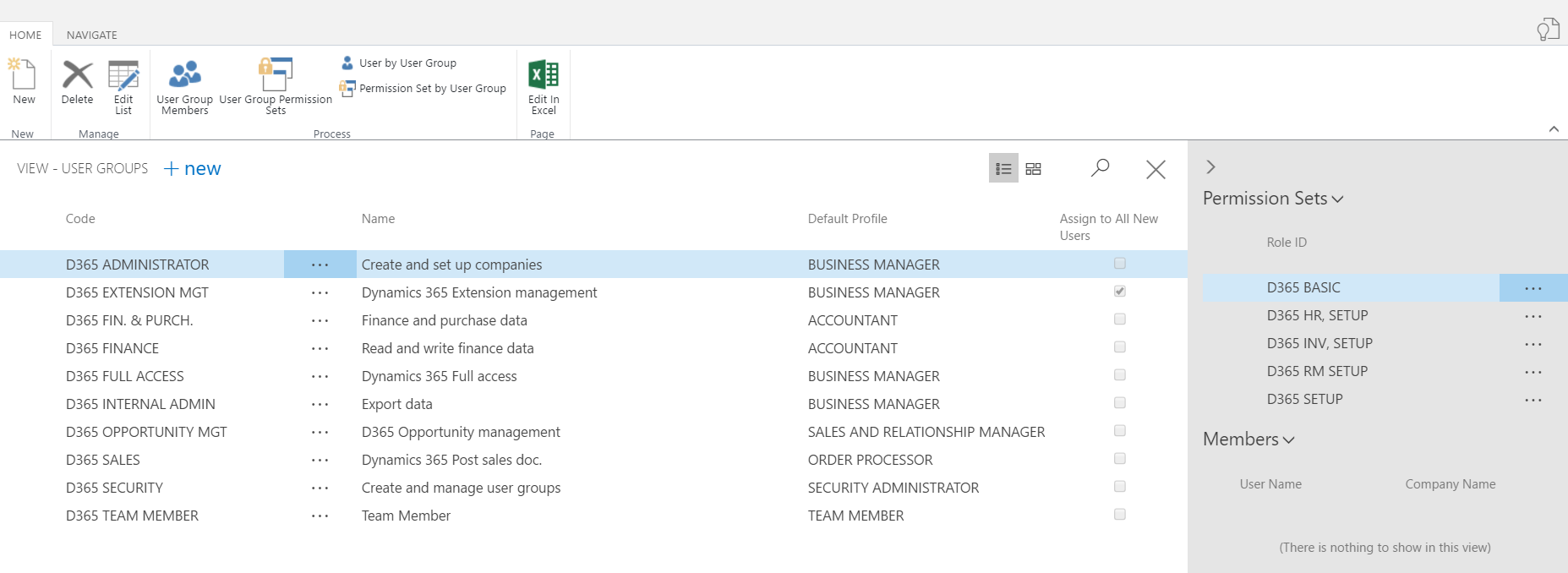Viewport: 1568px width, 573px height.
Task: Toggle Assign checkbox for D365 SALES
Action: coord(1119,459)
